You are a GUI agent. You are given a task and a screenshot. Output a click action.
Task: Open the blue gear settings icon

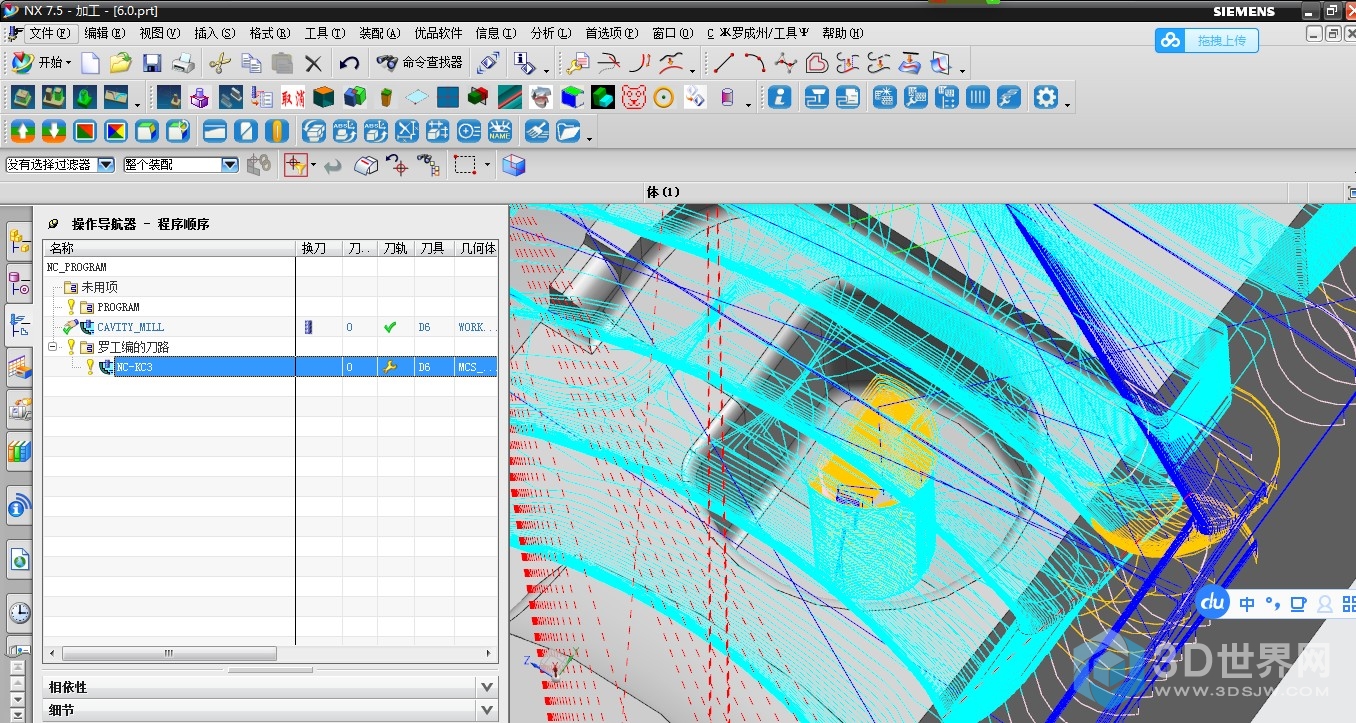point(1045,98)
